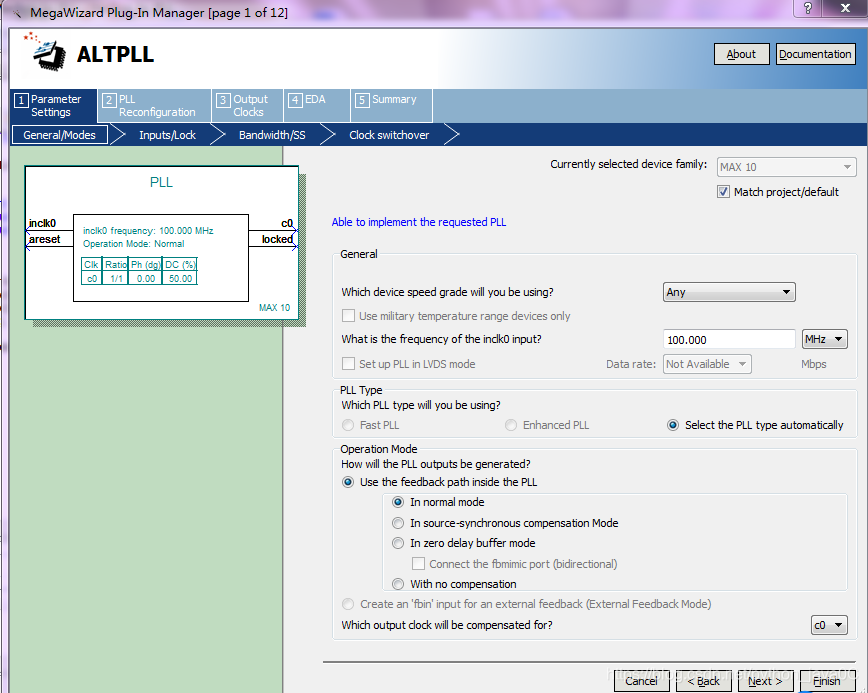
Task: Select Fast PLL radio button
Action: click(348, 425)
